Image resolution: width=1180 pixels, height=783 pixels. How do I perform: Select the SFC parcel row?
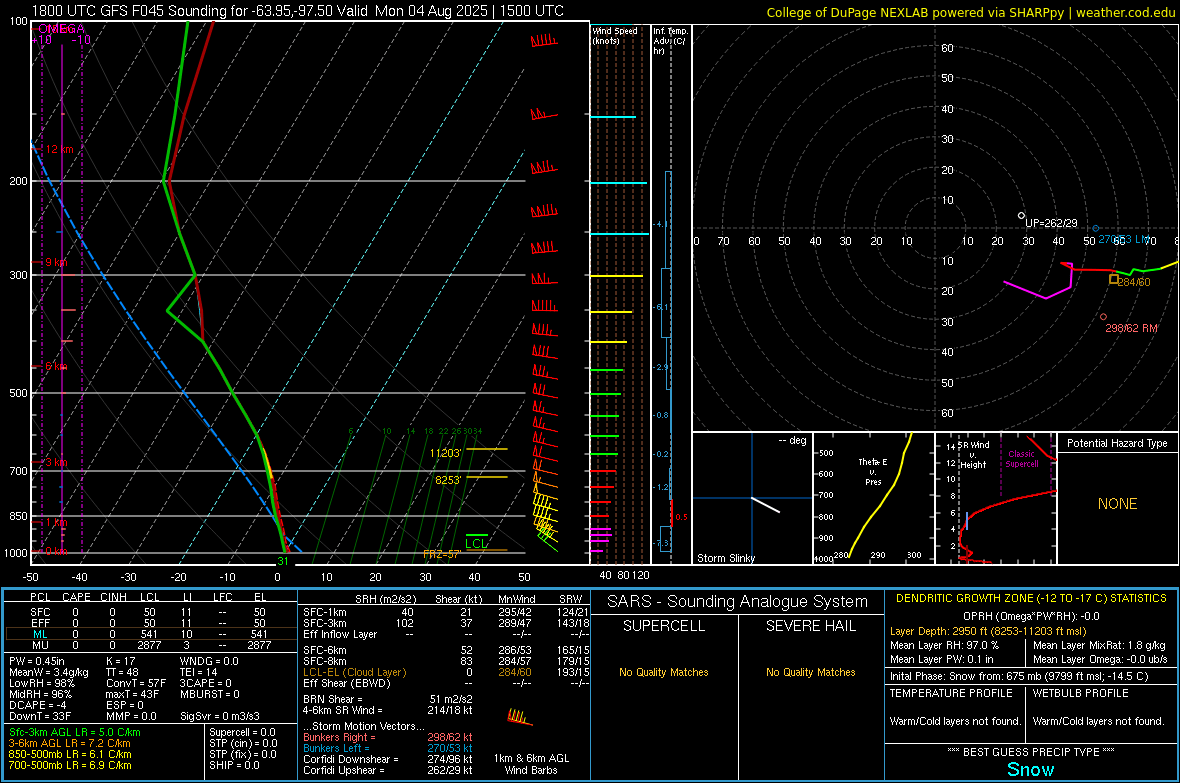click(x=149, y=612)
